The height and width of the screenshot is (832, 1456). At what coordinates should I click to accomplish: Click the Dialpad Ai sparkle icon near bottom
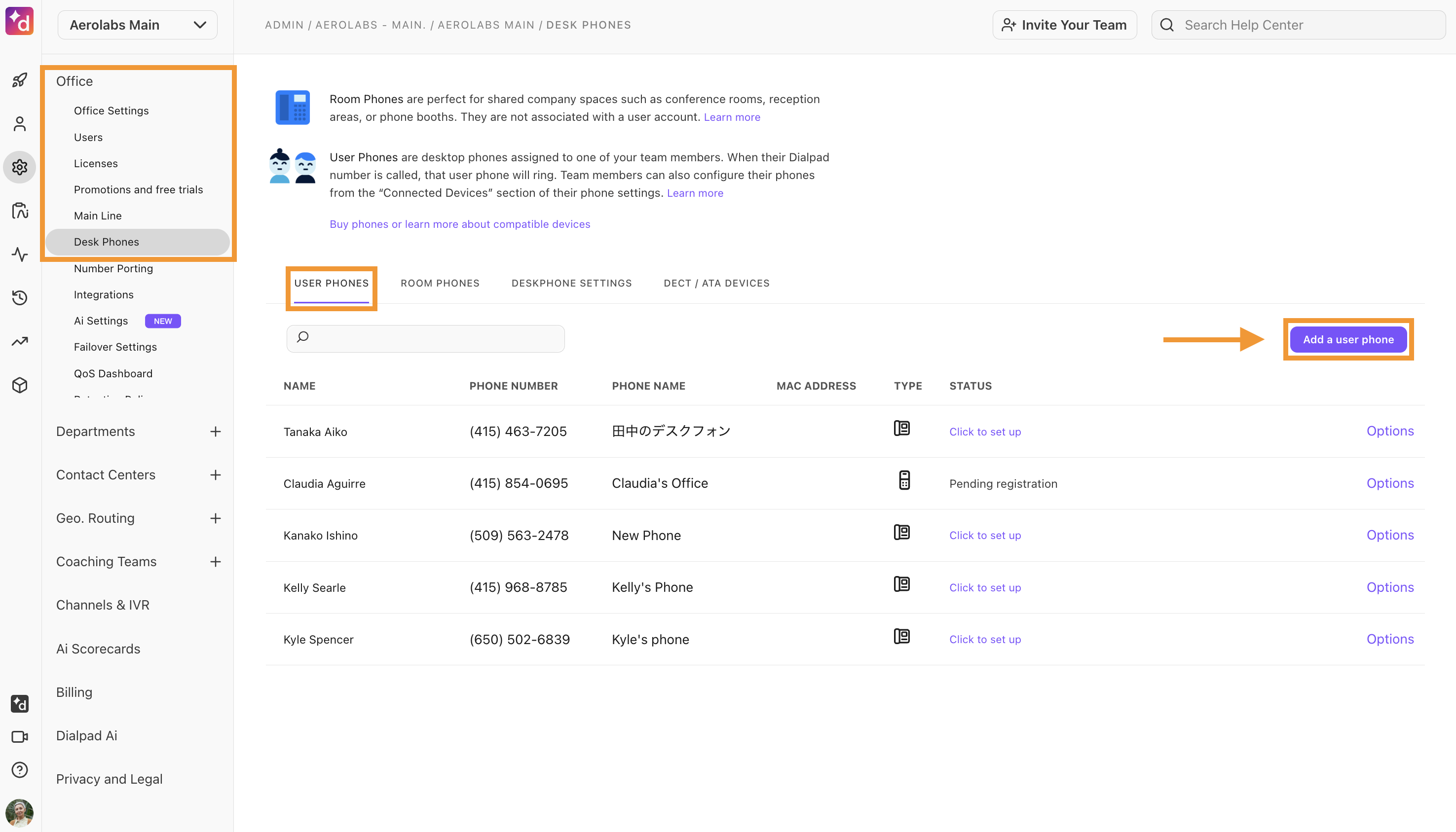point(19,703)
